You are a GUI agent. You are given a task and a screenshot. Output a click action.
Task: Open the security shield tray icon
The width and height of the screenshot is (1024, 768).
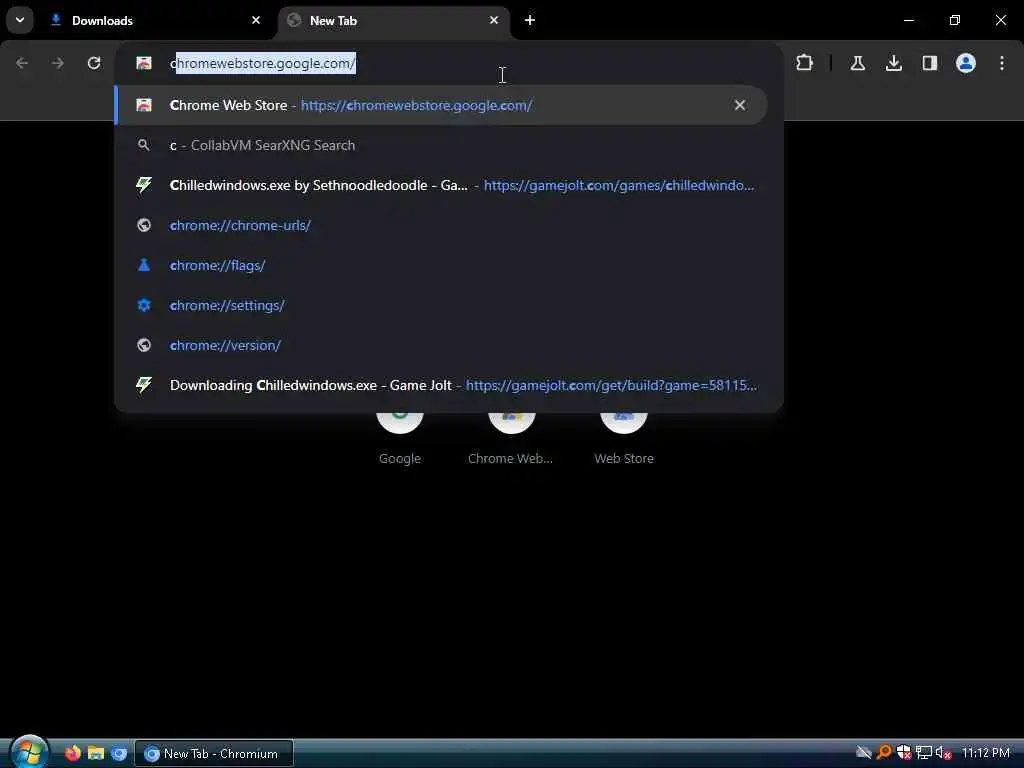tap(904, 753)
